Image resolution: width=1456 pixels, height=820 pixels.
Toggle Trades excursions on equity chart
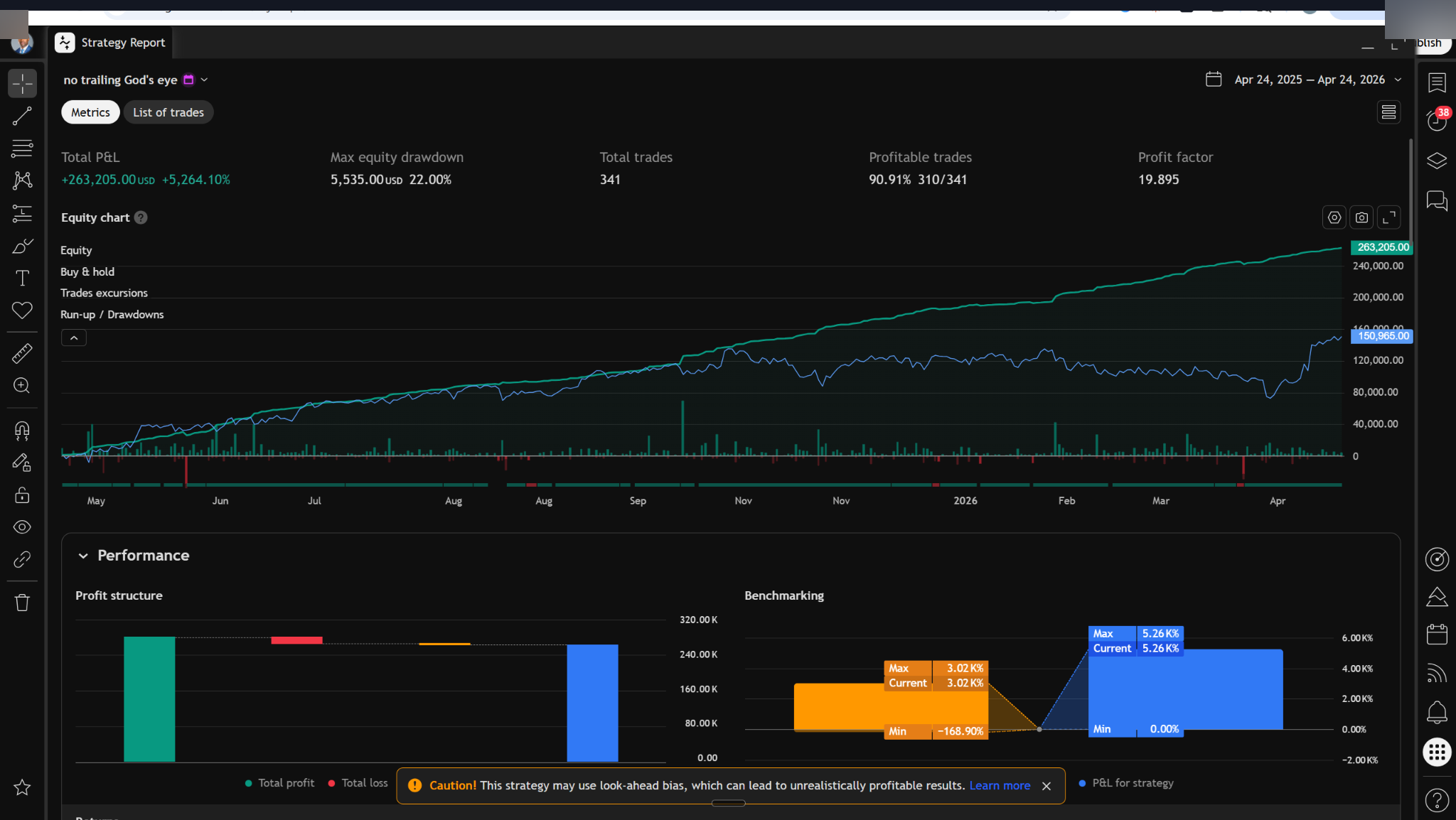104,293
